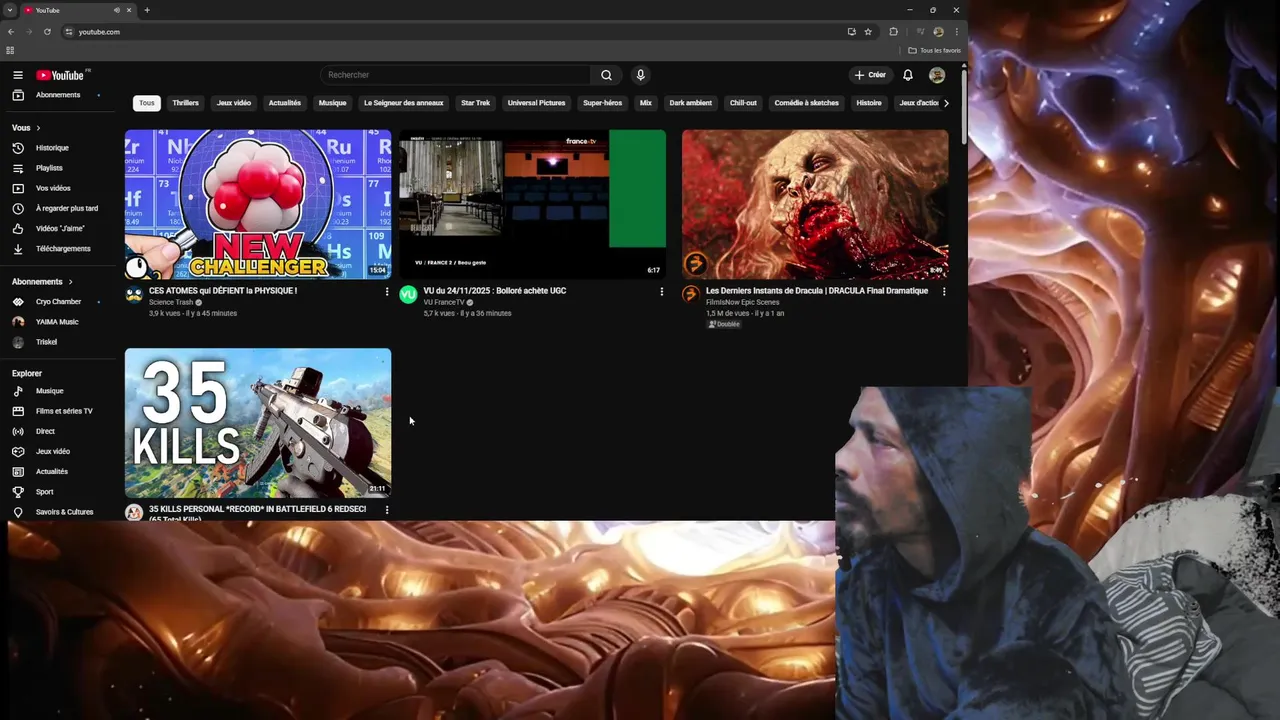Open the YAIMA Music channel subscription
The height and width of the screenshot is (720, 1280).
[57, 322]
